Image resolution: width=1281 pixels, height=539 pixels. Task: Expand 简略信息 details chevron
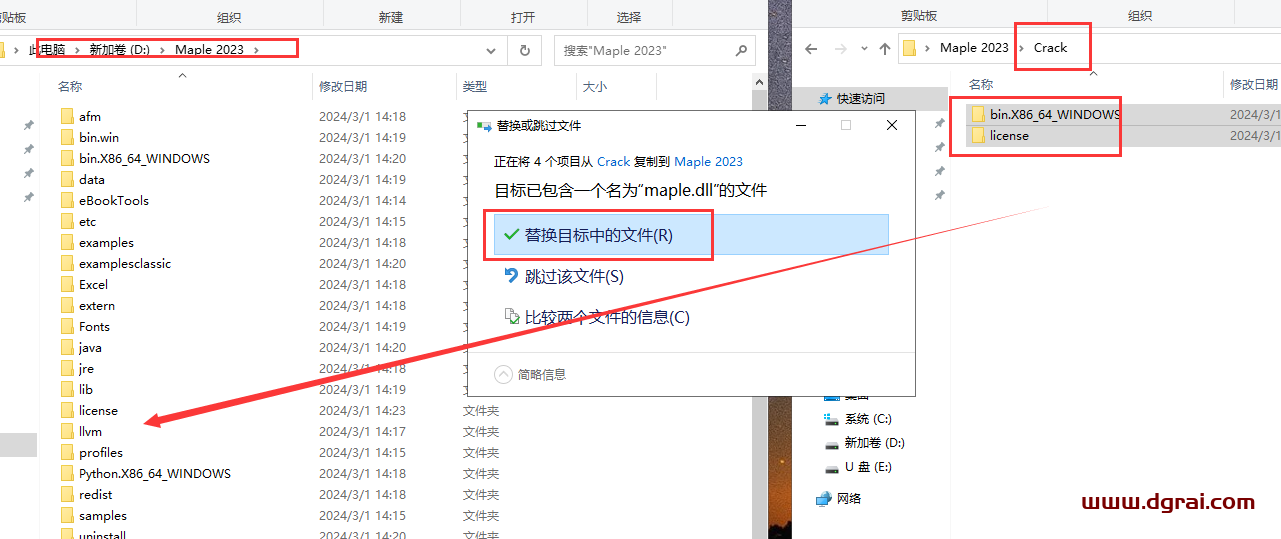click(x=505, y=374)
